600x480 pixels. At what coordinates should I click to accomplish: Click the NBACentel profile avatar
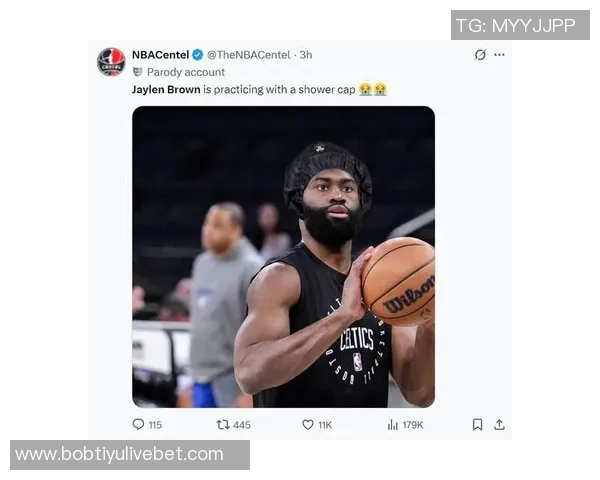pyautogui.click(x=111, y=62)
